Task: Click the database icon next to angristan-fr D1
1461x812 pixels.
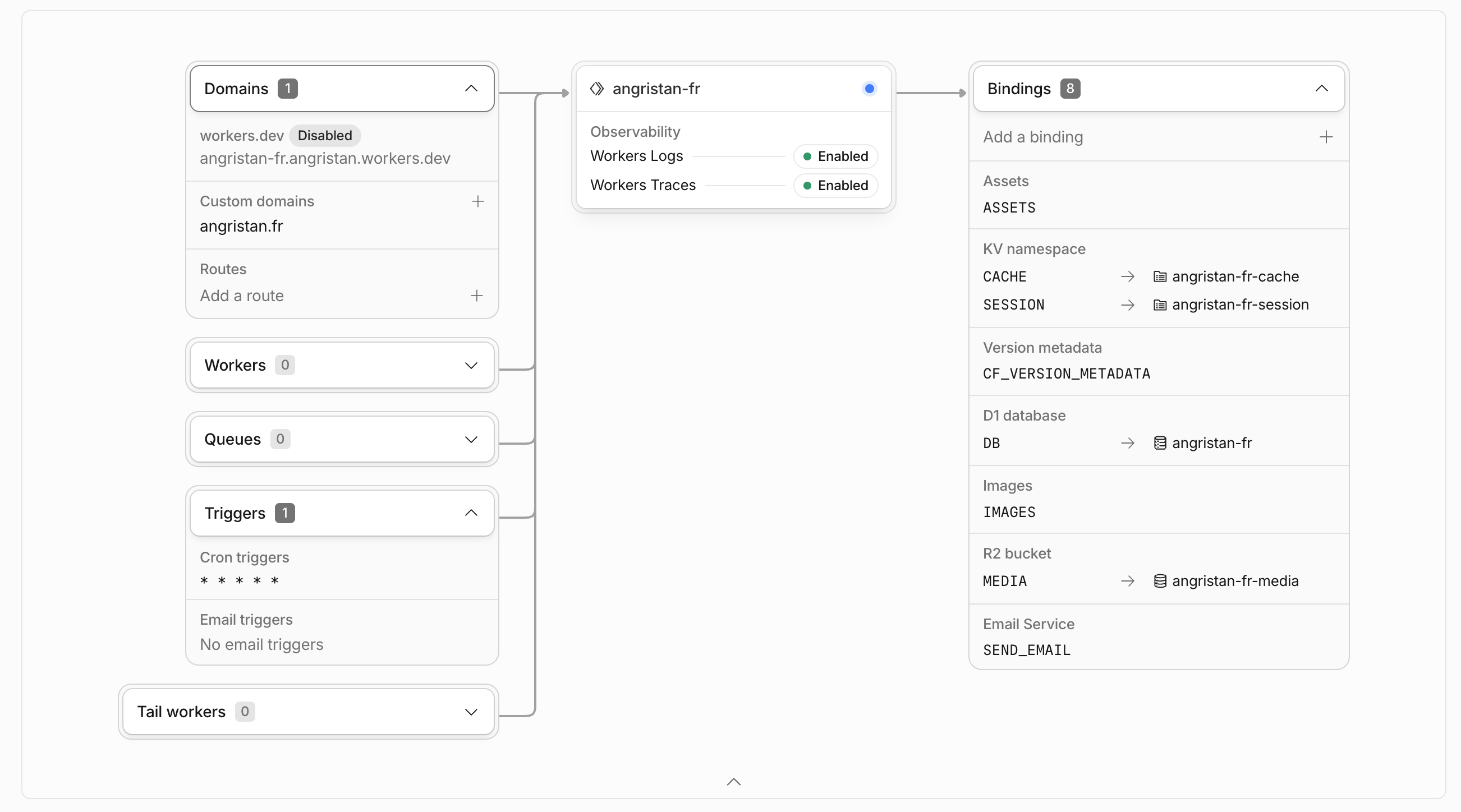Action: point(1160,443)
